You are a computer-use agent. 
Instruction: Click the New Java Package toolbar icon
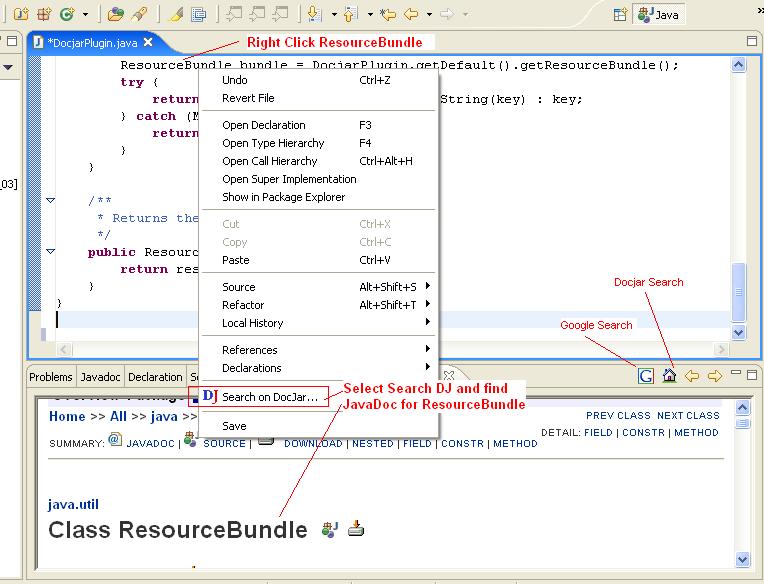[43, 14]
